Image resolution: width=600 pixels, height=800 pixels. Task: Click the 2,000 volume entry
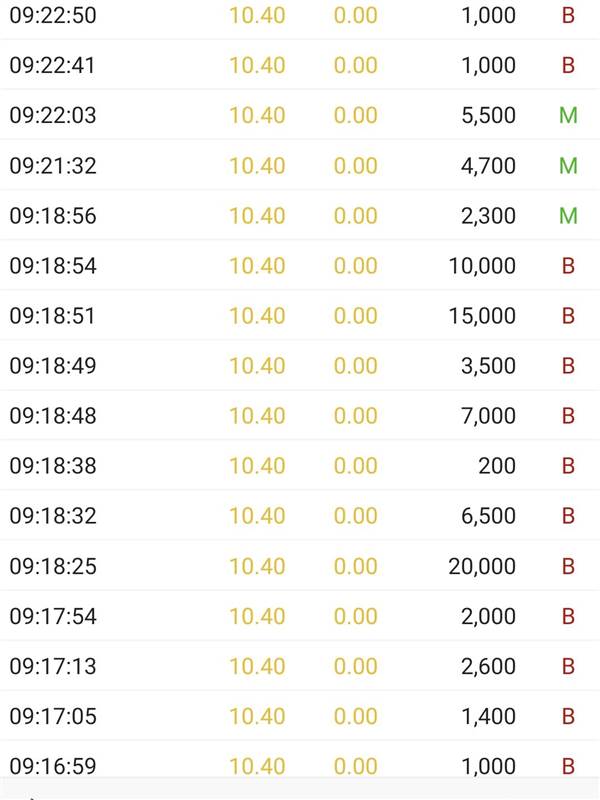click(x=488, y=616)
